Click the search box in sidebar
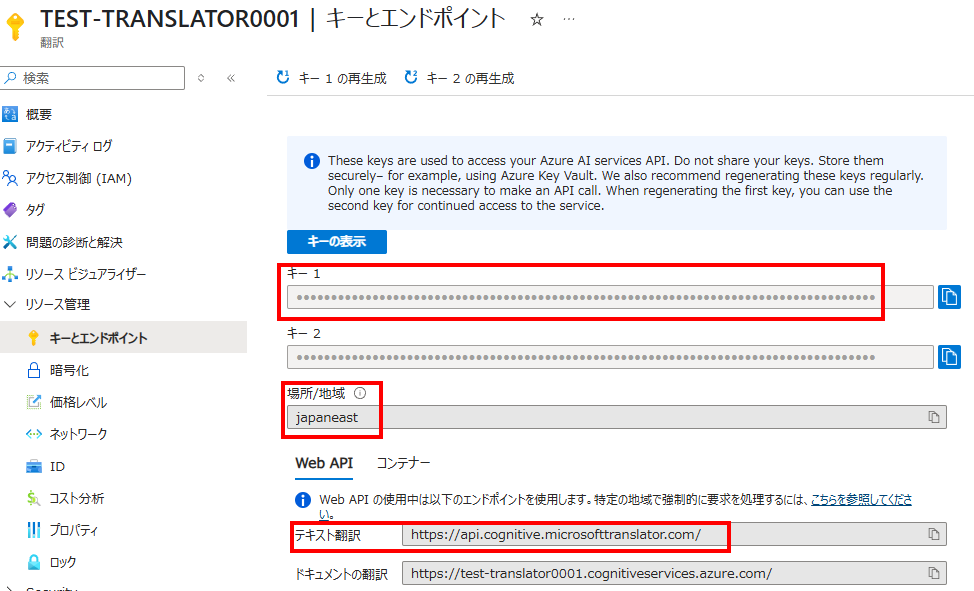This screenshot has width=974, height=591. click(x=93, y=78)
